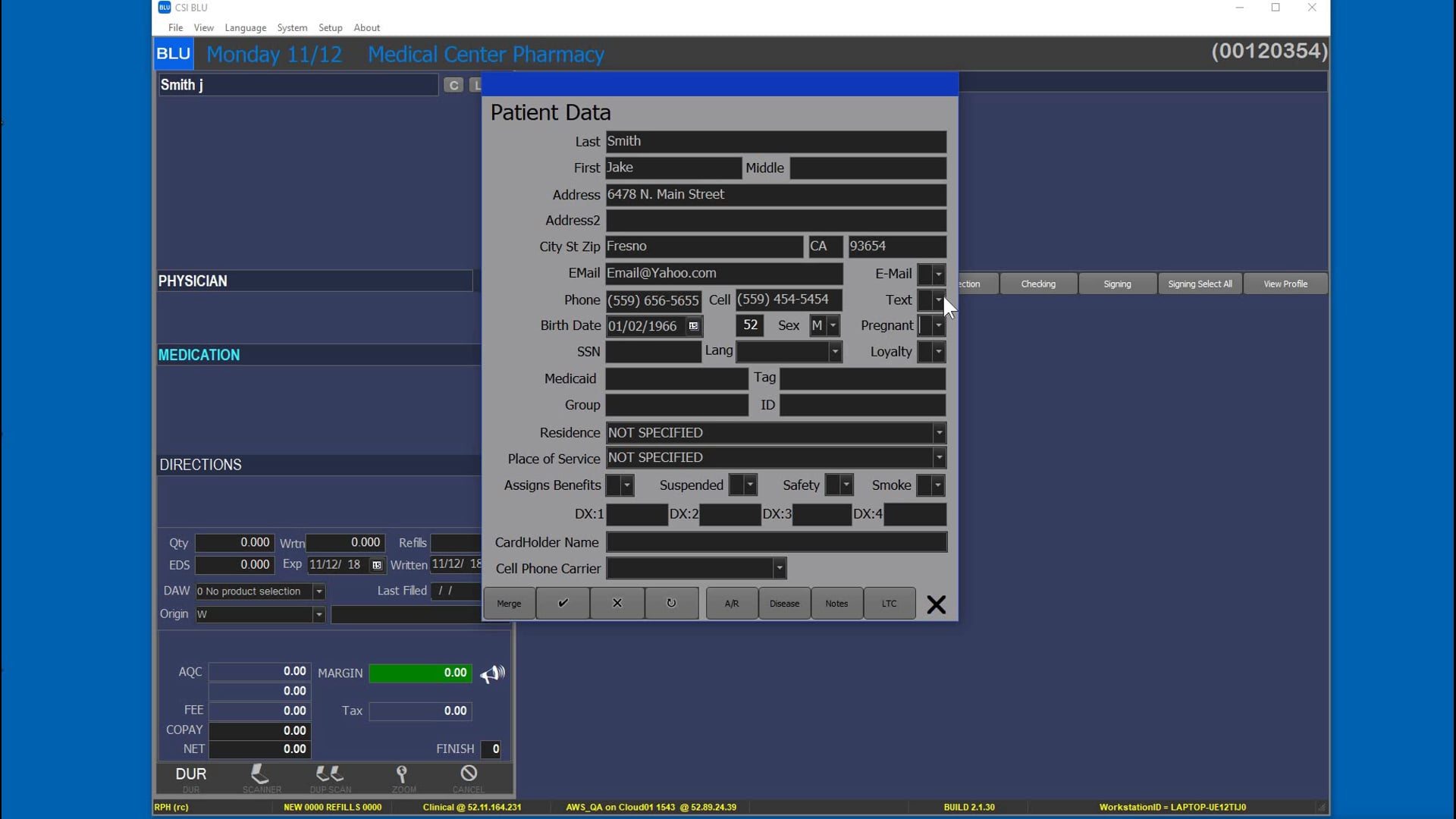Close Patient Data with large X
The height and width of the screenshot is (819, 1456).
[x=937, y=604]
